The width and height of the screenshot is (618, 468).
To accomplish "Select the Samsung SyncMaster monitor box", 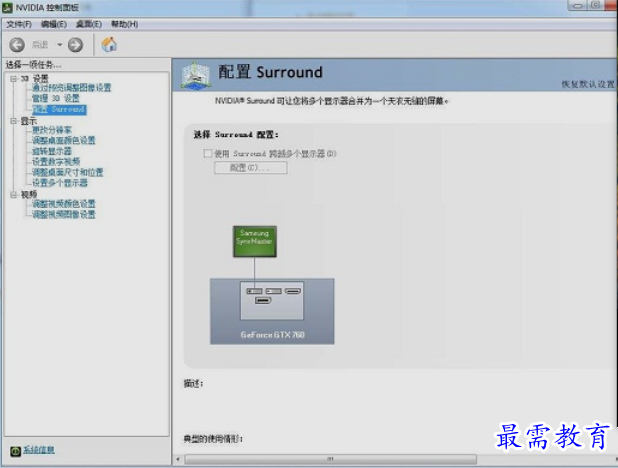I will tap(255, 242).
